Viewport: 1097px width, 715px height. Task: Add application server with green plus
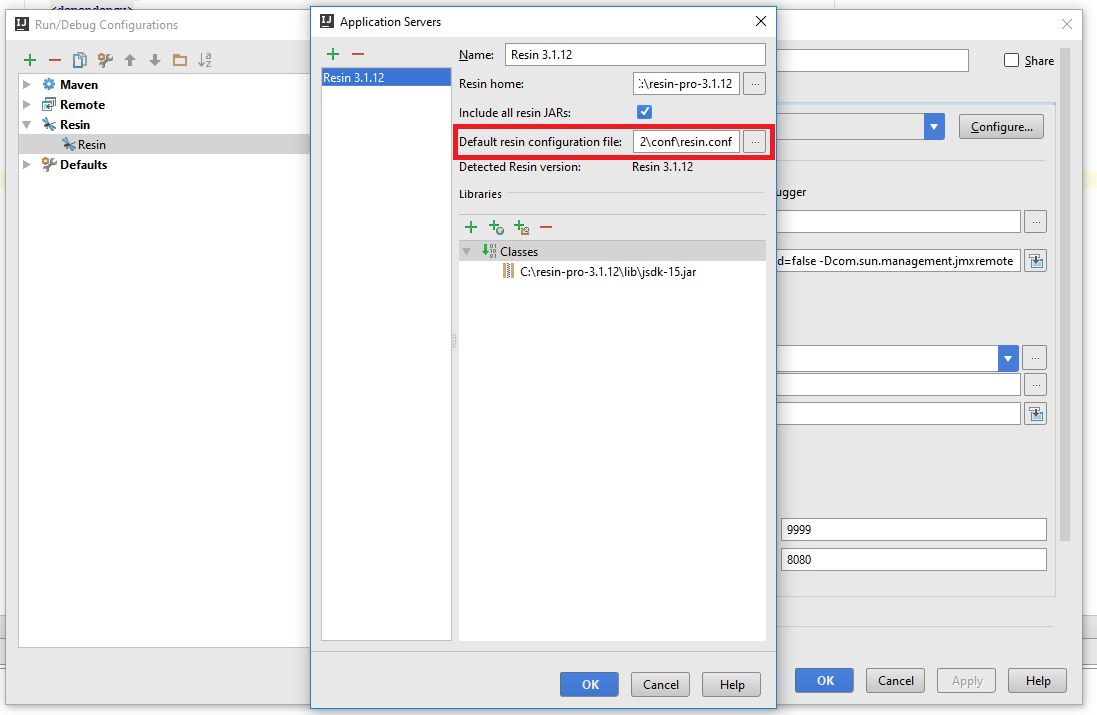pos(333,54)
